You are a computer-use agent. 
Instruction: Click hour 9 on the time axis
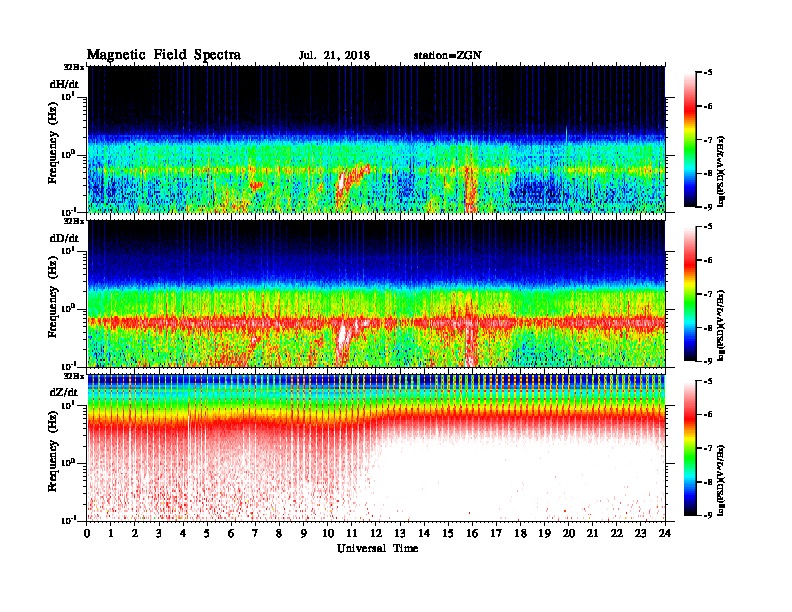[304, 534]
